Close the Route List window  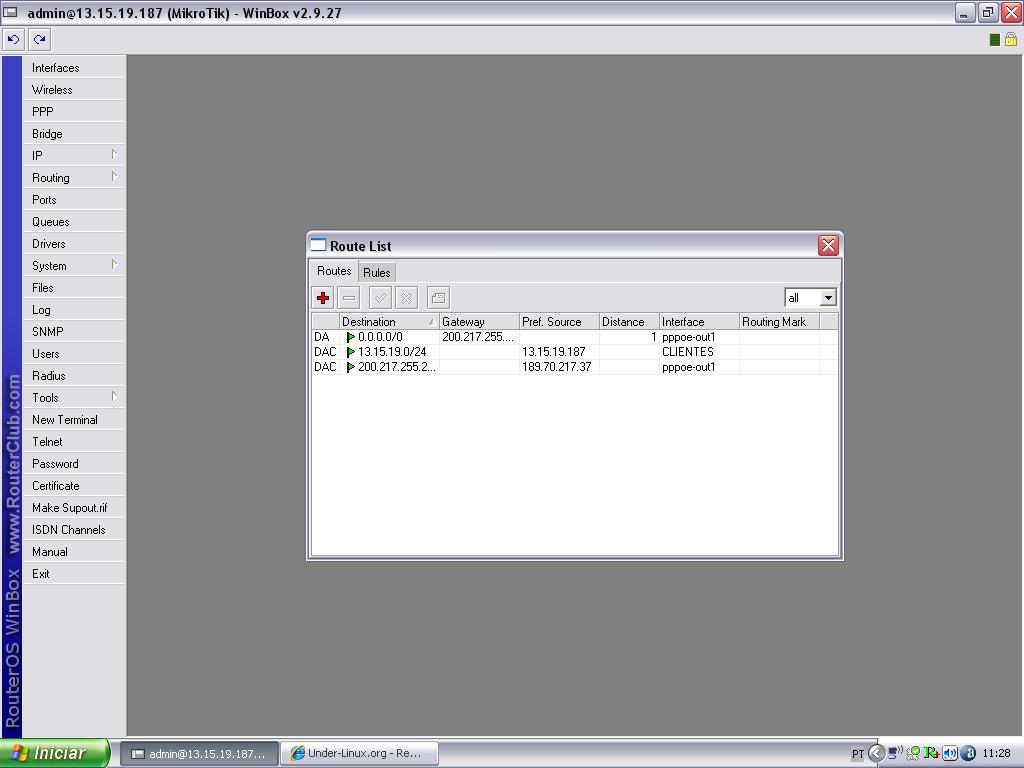pyautogui.click(x=828, y=246)
